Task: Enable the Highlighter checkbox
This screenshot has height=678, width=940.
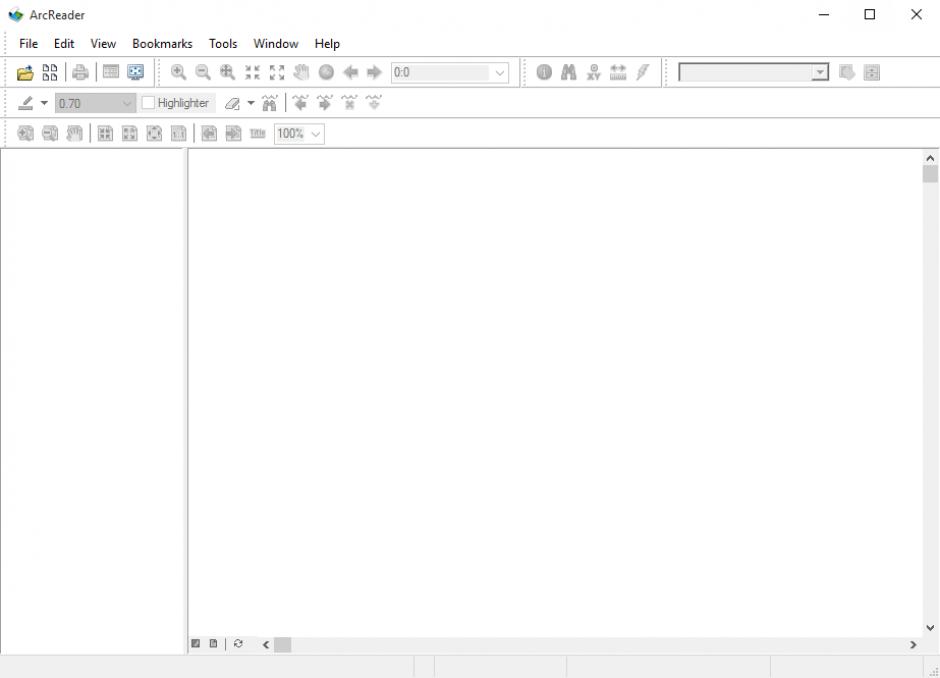Action: (x=149, y=103)
